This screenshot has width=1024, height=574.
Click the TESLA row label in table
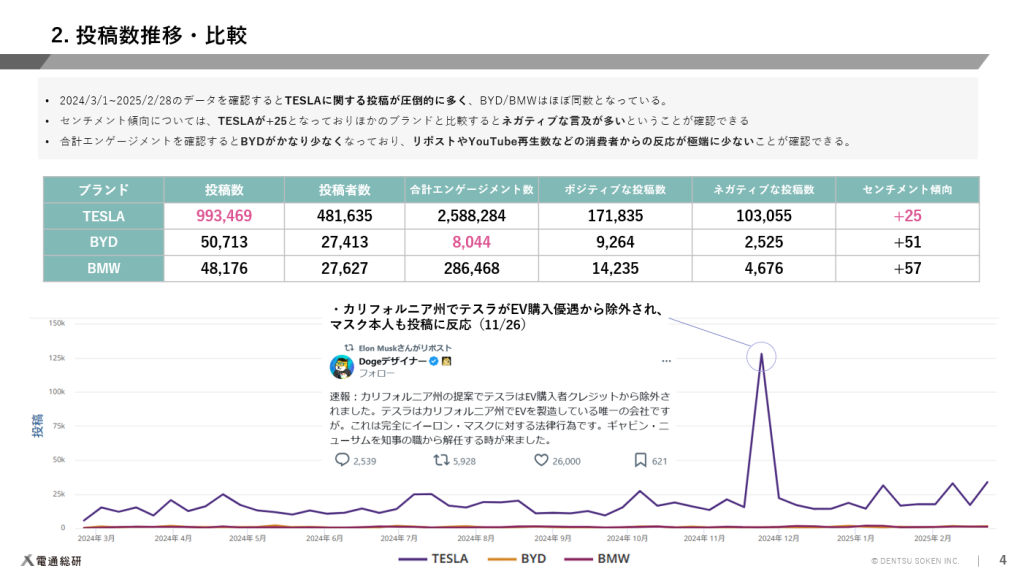point(103,216)
